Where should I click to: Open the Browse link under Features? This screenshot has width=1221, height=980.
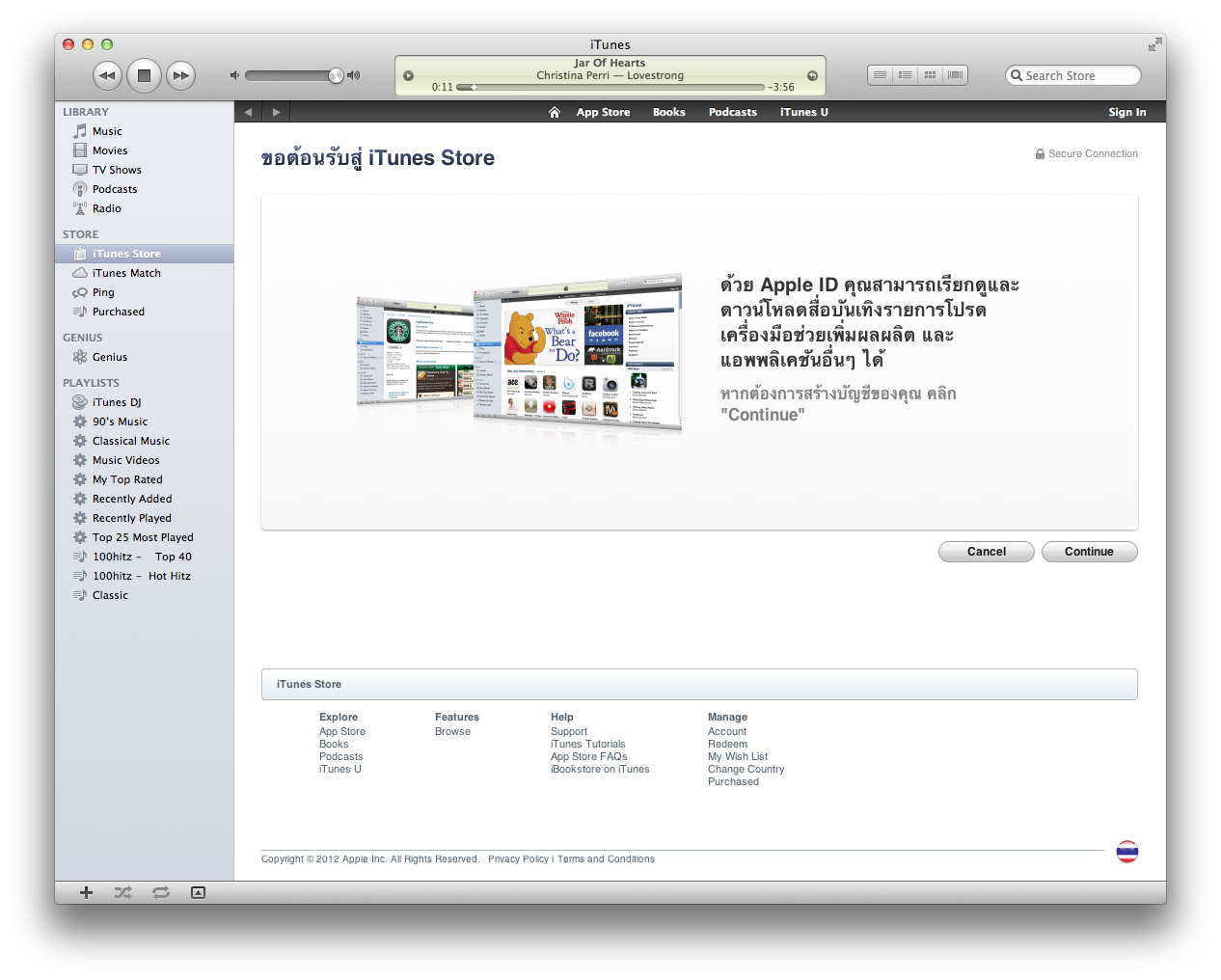coord(452,732)
